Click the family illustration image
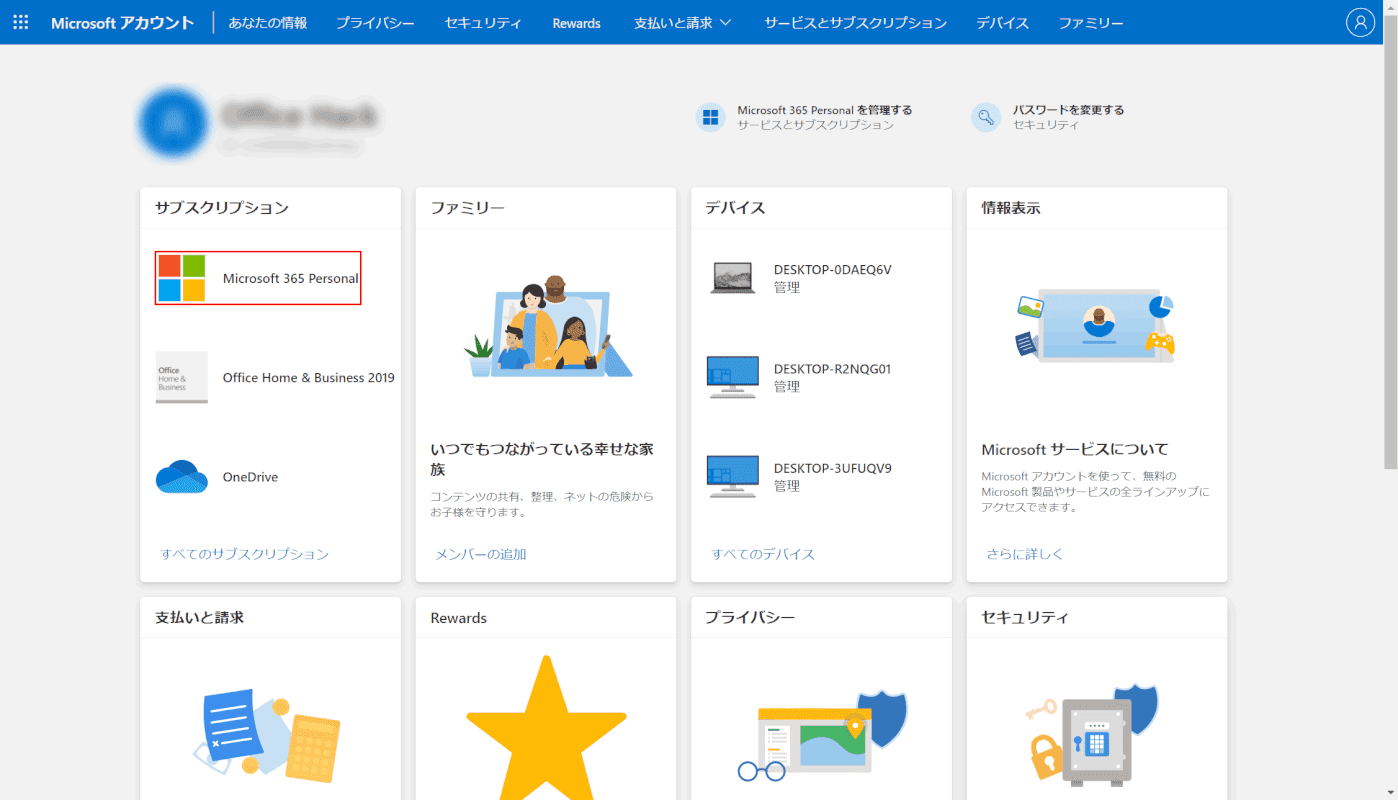Screen dimensions: 1398x800 point(546,326)
